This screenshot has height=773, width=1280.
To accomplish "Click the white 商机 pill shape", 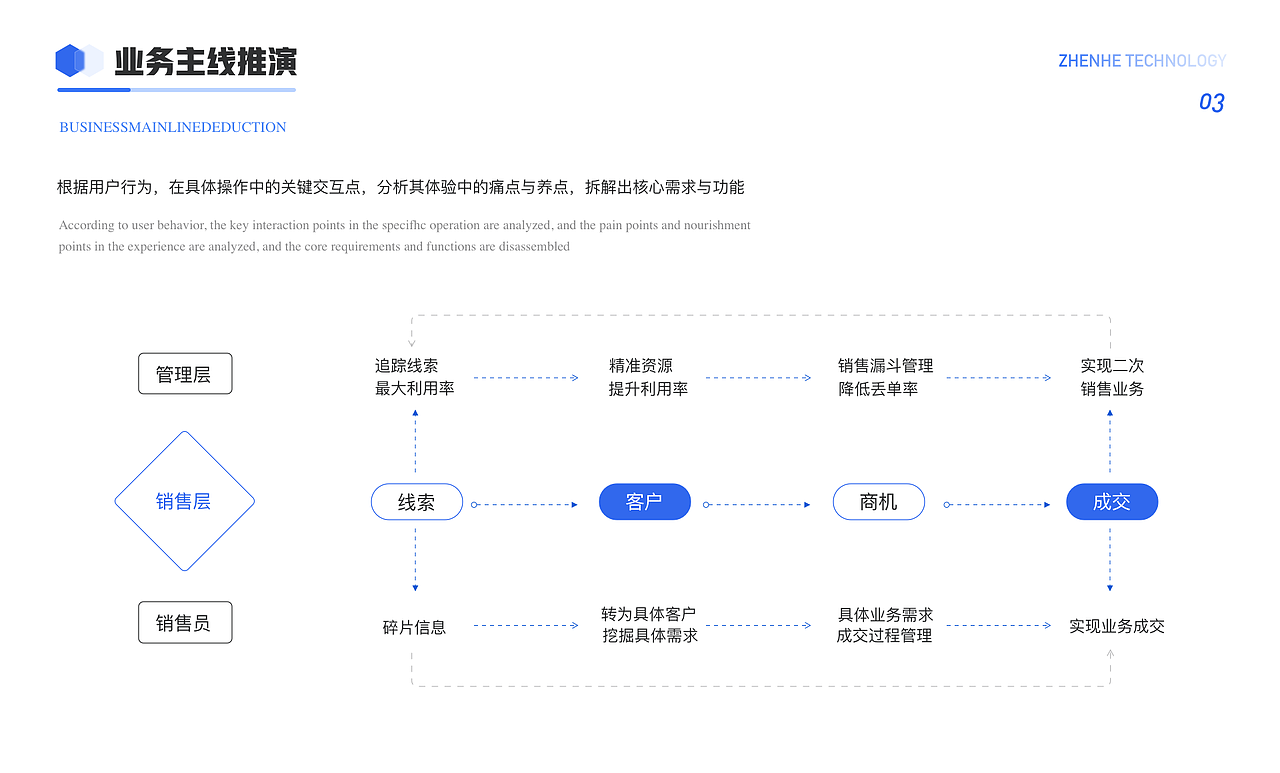I will click(879, 501).
